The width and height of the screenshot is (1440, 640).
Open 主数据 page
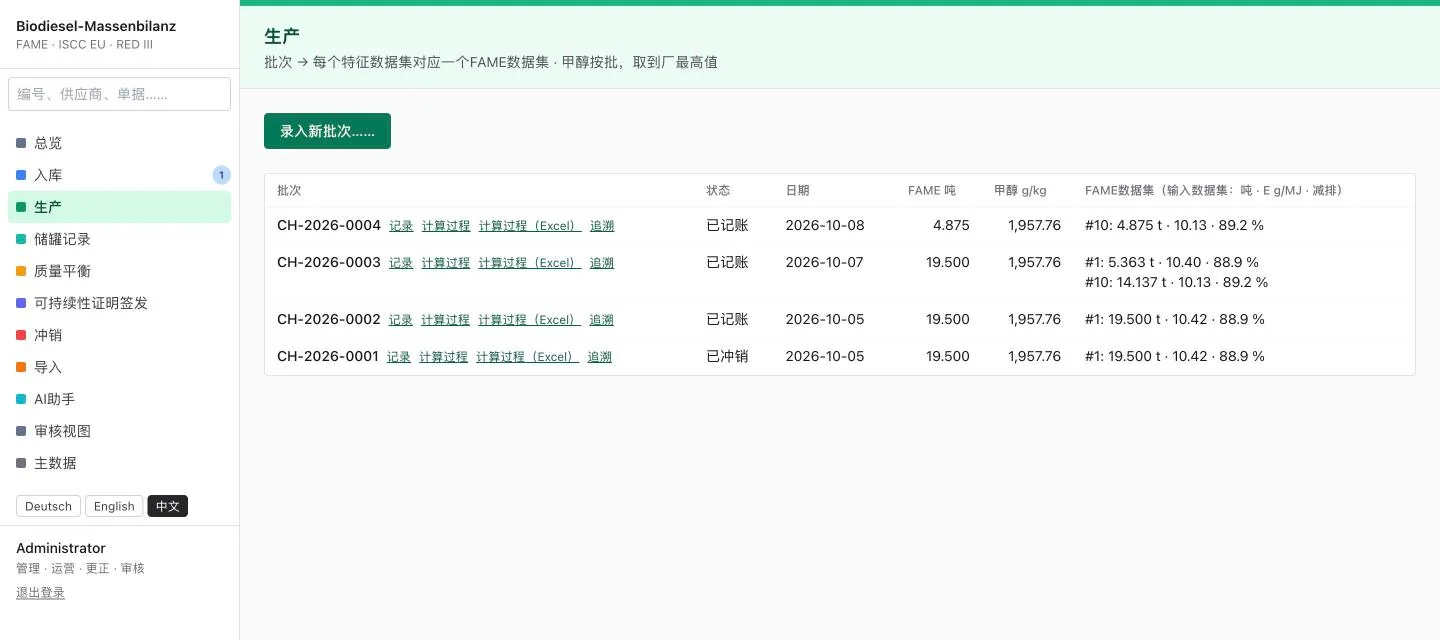coord(119,463)
